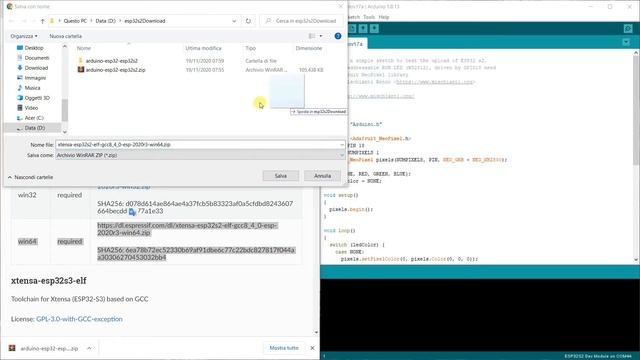Click the void loop() line in editor
The height and width of the screenshot is (360, 640).
(340, 231)
